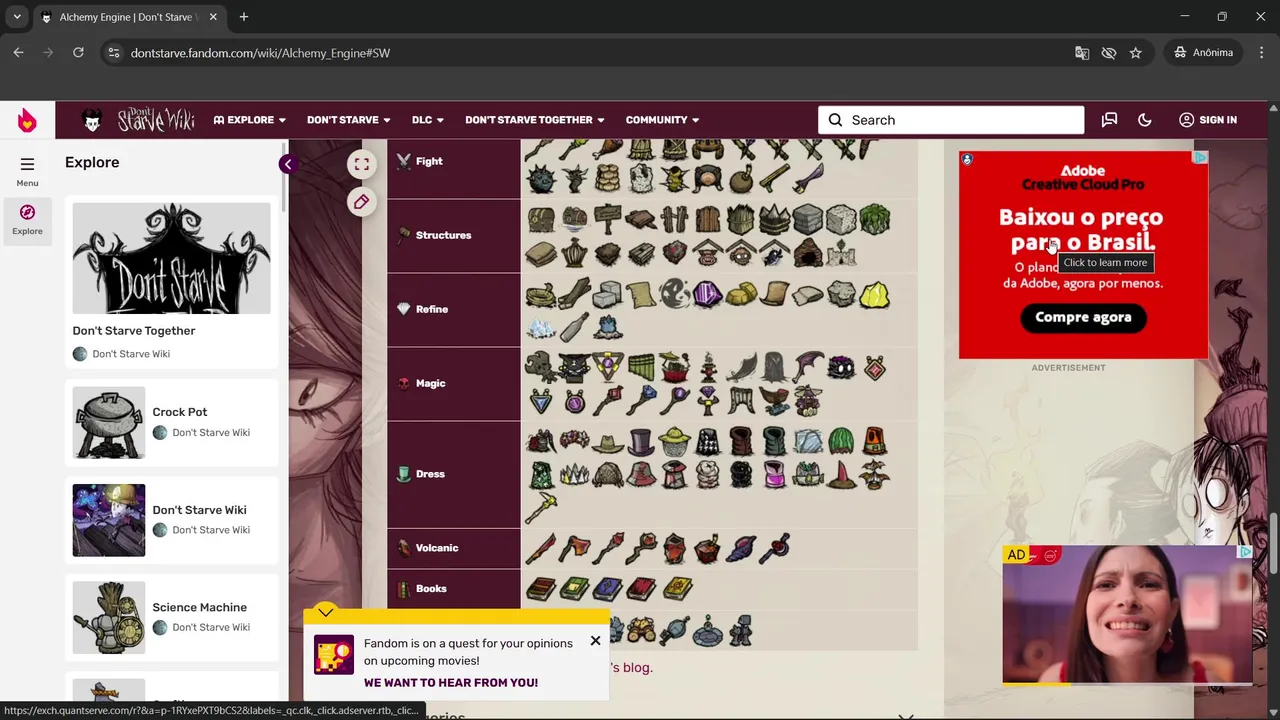Open the Empty Bottle icon in Refine
The height and width of the screenshot is (720, 1280).
(x=575, y=327)
